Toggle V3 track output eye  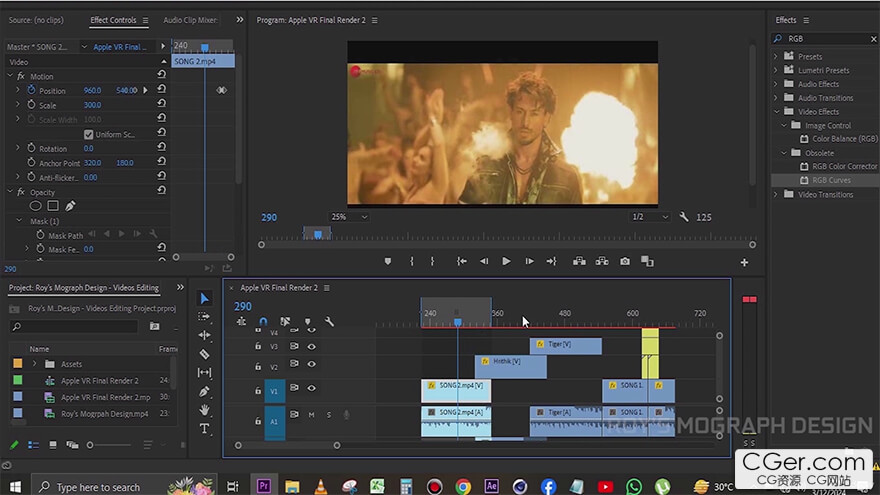point(311,346)
